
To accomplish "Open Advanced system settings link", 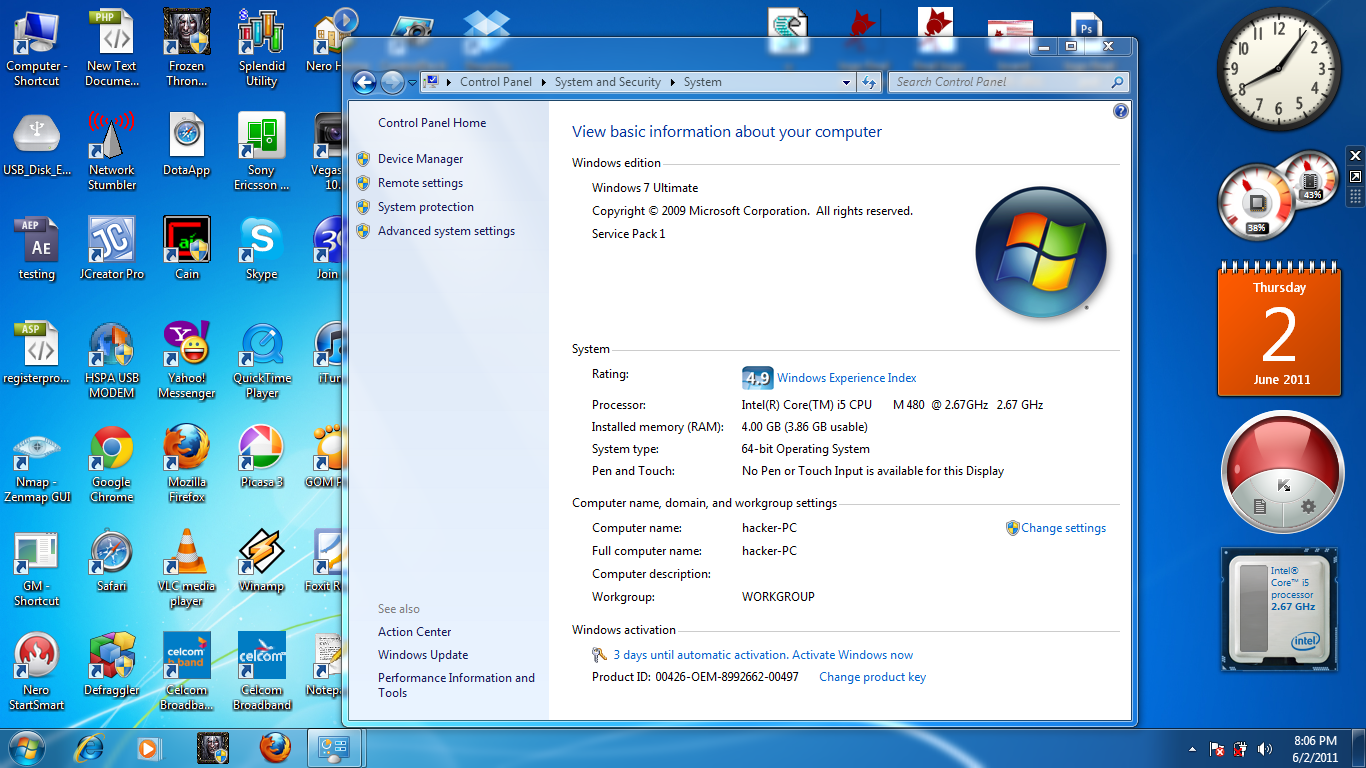I will (x=446, y=231).
